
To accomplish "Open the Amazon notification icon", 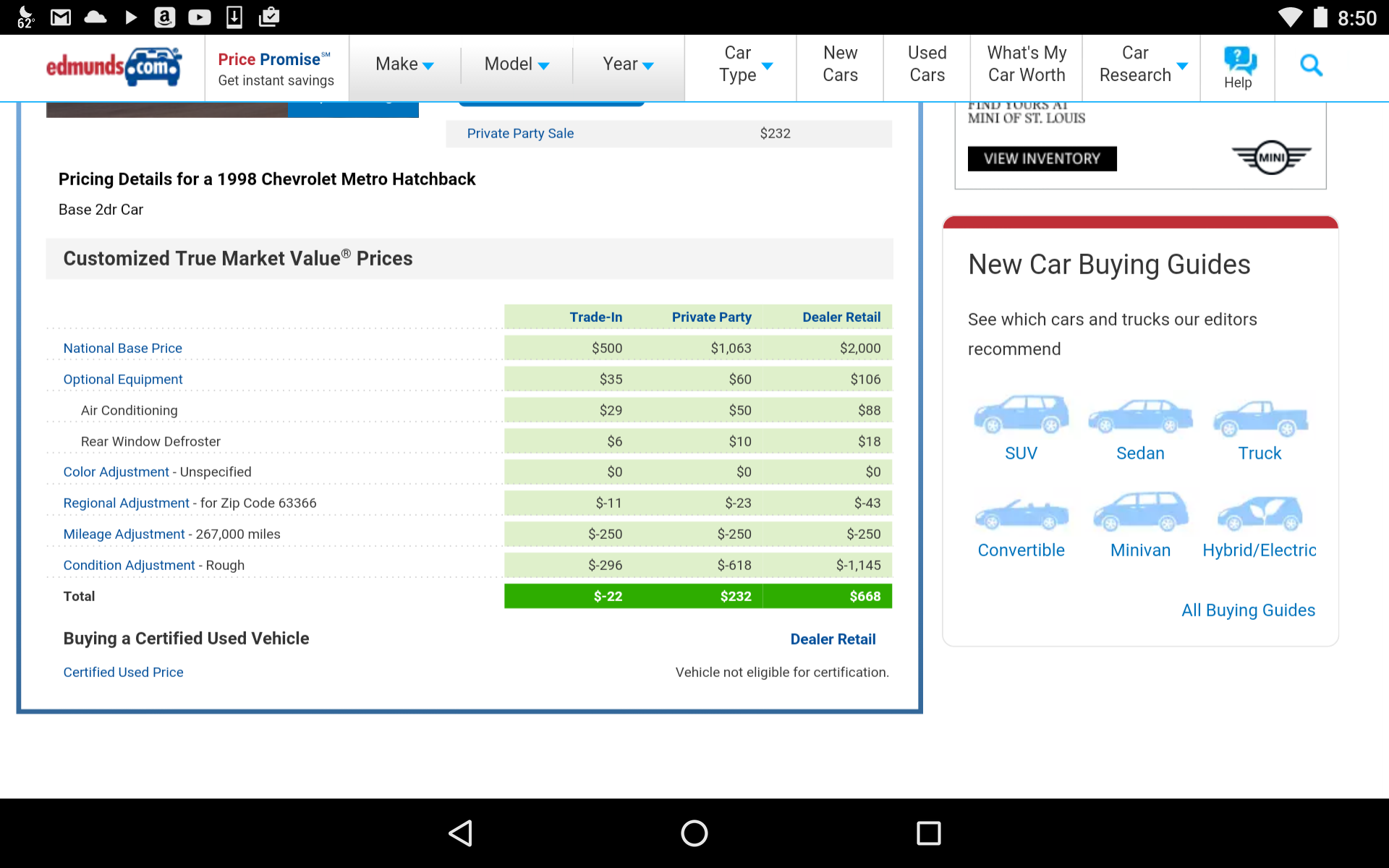I will [x=165, y=17].
